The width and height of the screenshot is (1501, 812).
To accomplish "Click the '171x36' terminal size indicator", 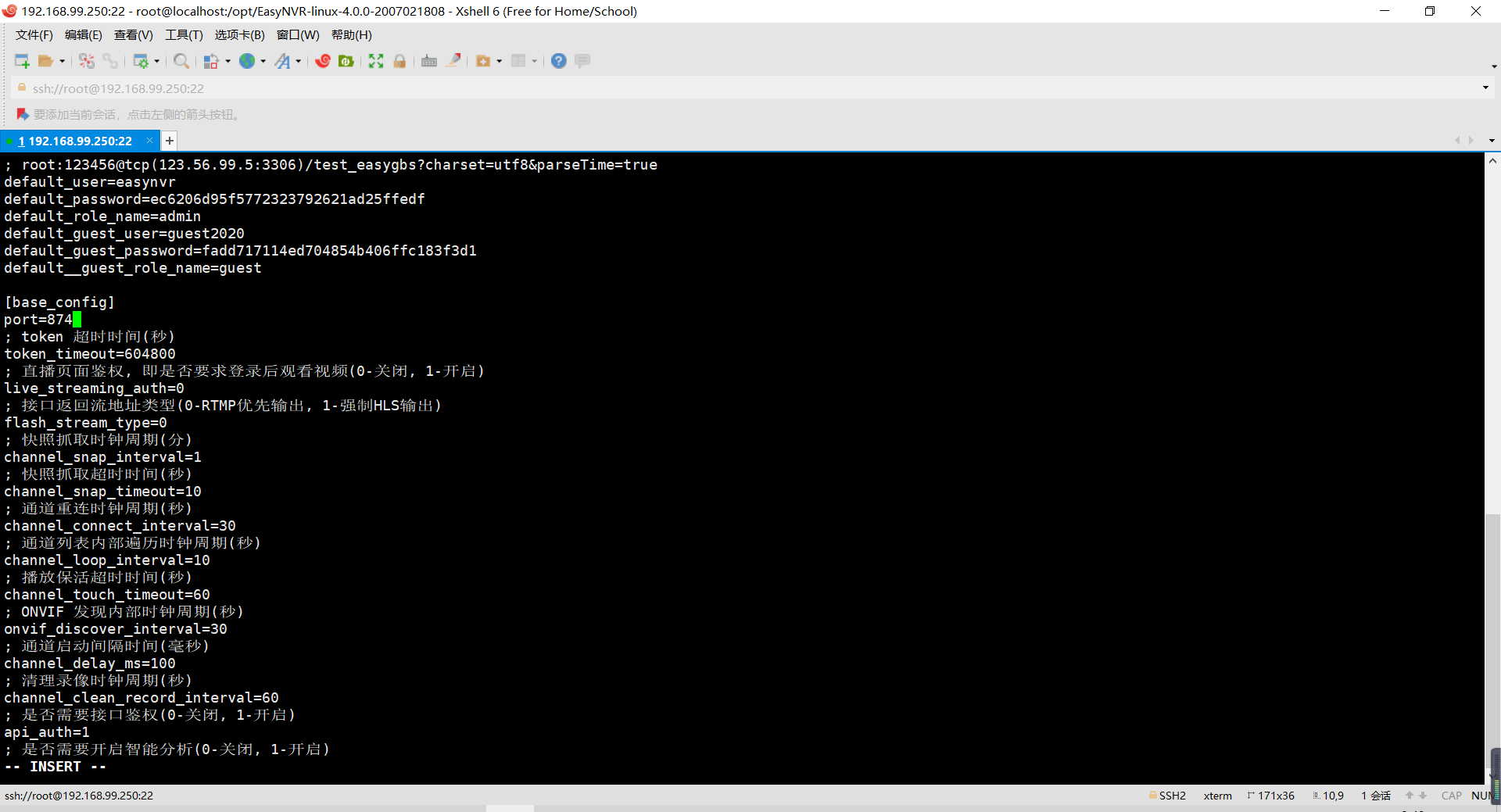I will click(1276, 796).
